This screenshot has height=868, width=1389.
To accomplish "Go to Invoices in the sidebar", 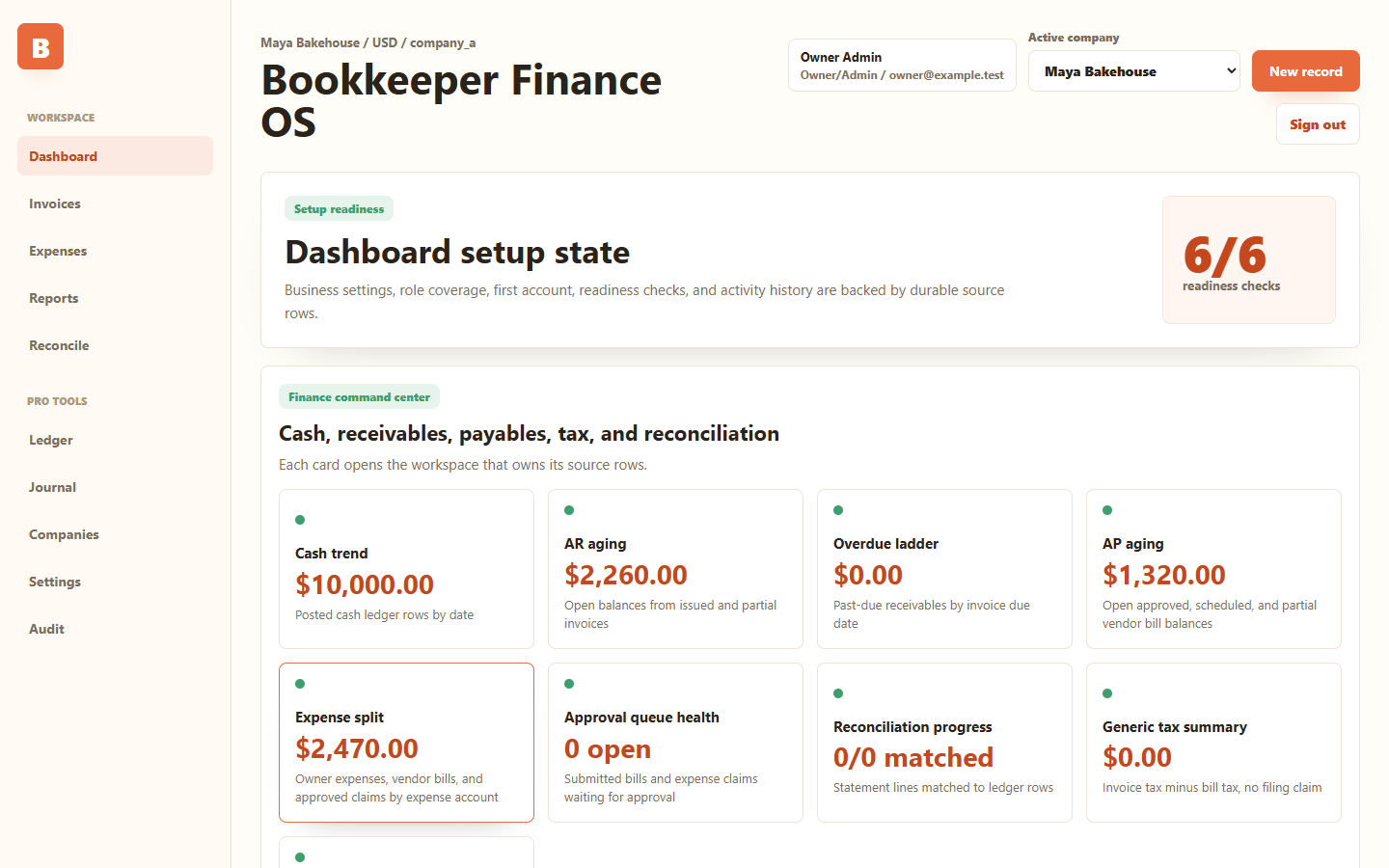I will (x=115, y=203).
